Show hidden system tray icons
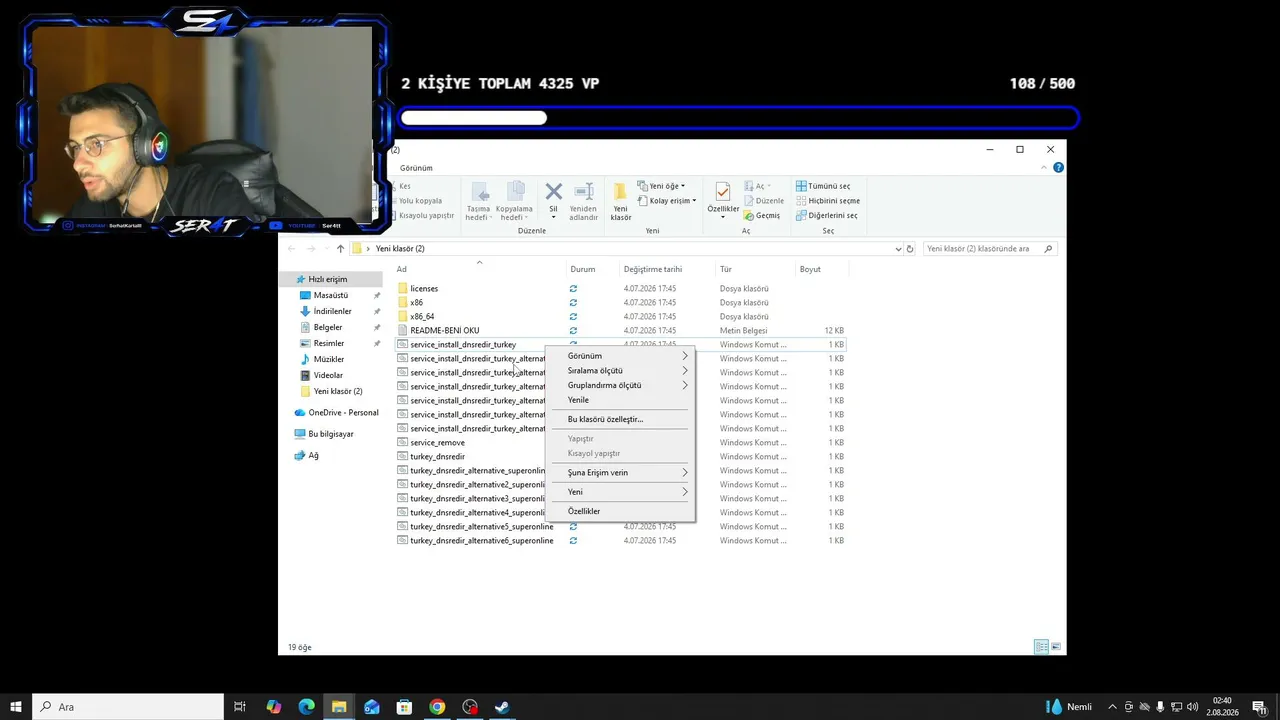Viewport: 1280px width, 720px height. click(1112, 707)
